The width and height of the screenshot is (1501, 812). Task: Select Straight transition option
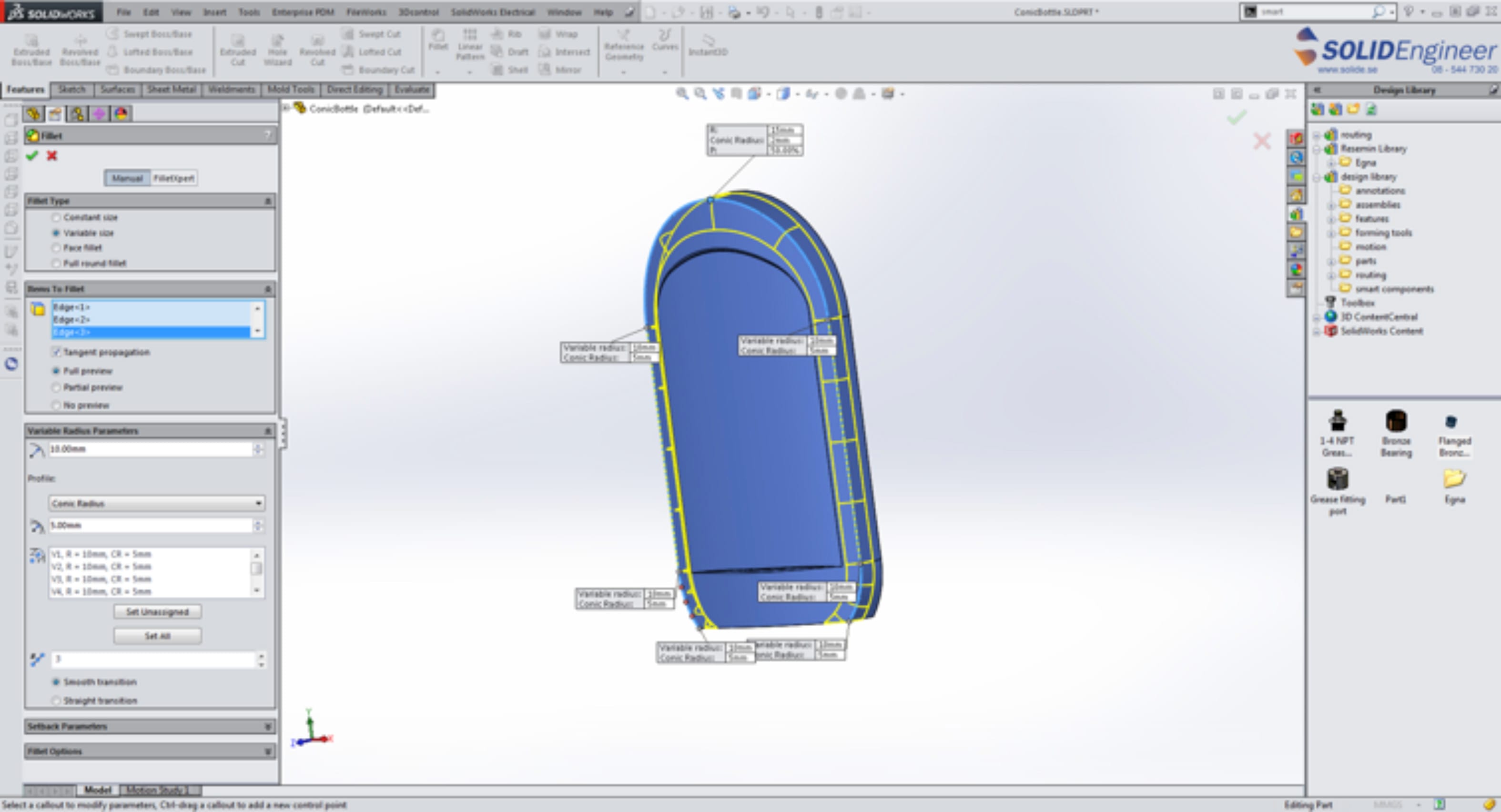point(57,700)
